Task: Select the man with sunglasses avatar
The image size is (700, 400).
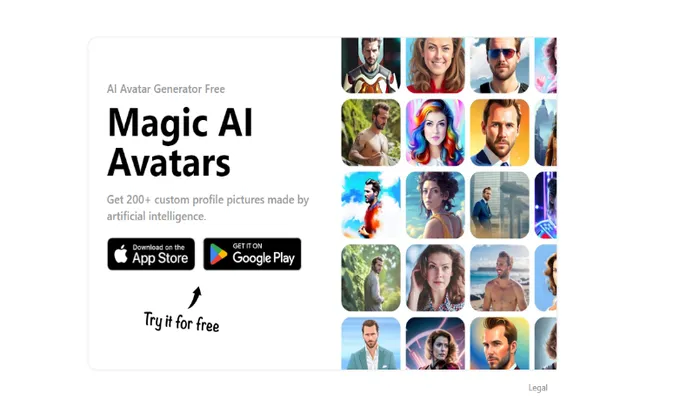Action: tap(500, 65)
